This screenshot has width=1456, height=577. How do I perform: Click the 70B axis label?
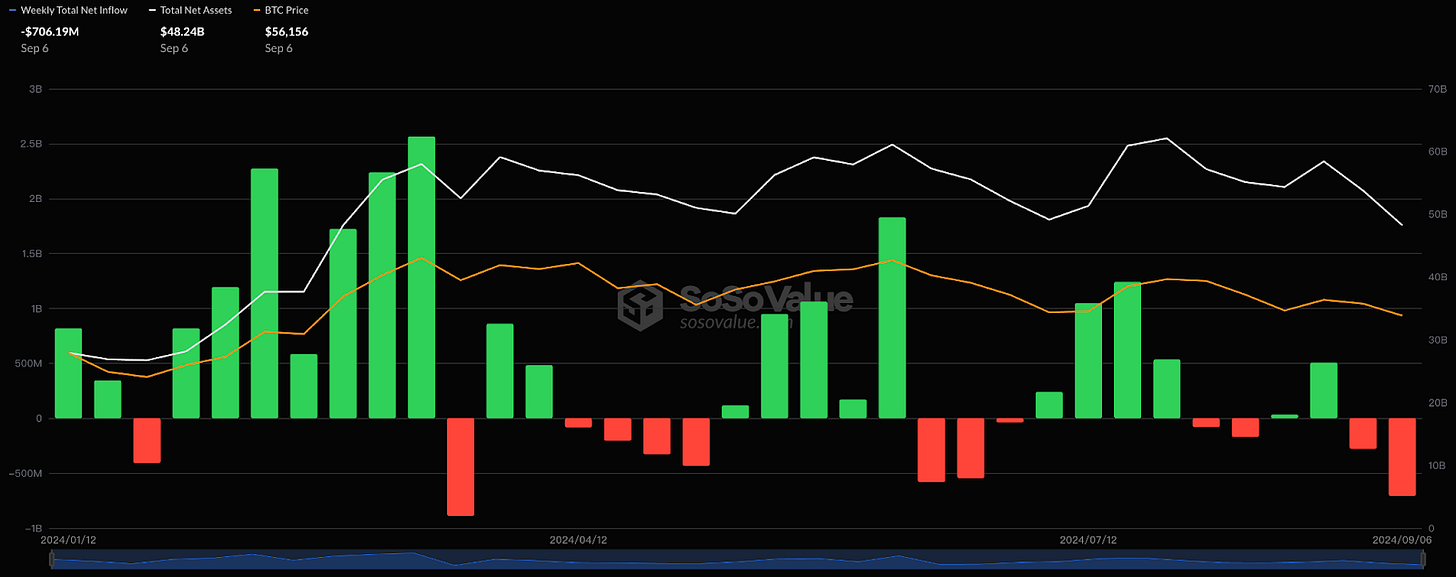[1435, 89]
